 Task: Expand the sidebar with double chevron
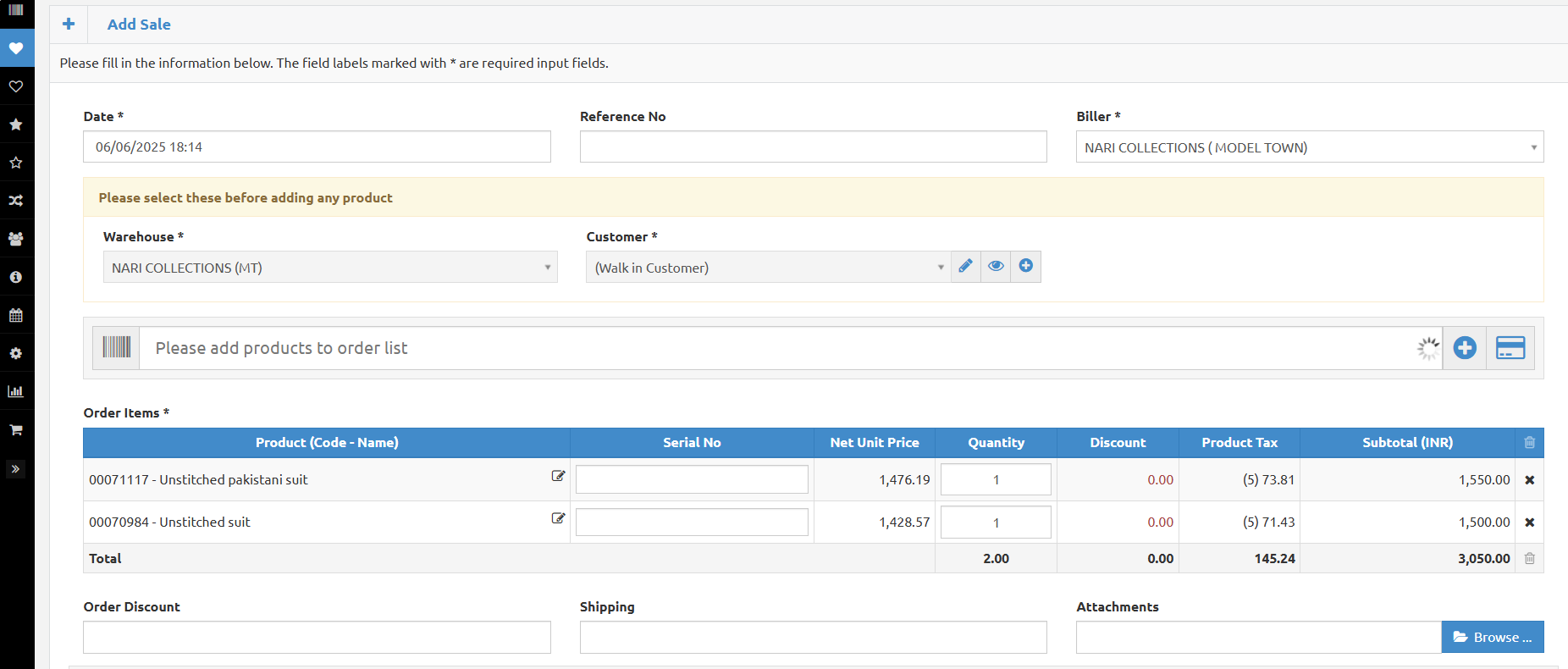click(x=16, y=468)
